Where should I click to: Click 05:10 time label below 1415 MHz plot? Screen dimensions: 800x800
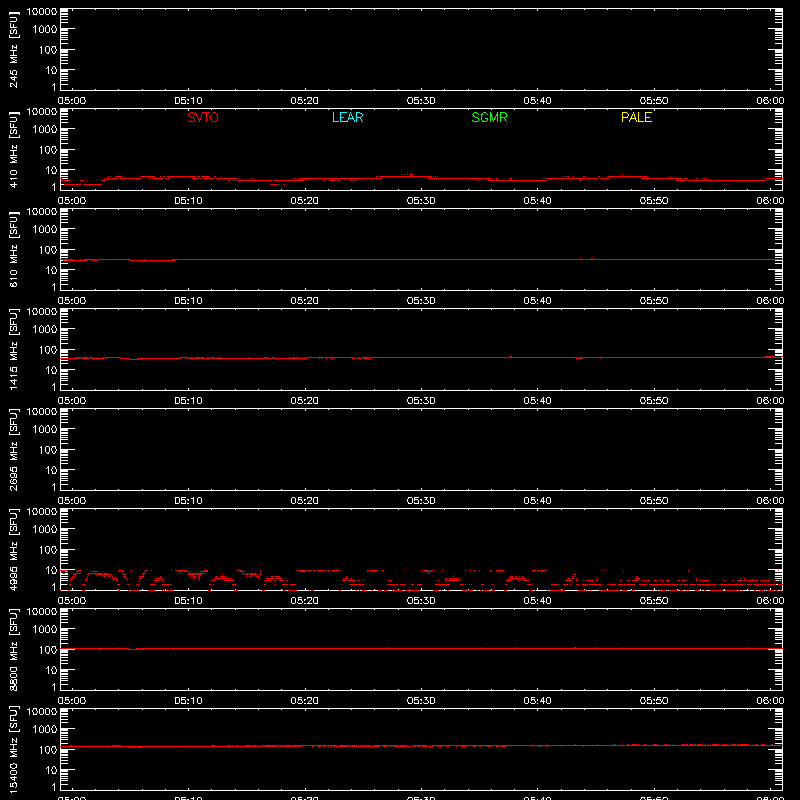tap(188, 401)
